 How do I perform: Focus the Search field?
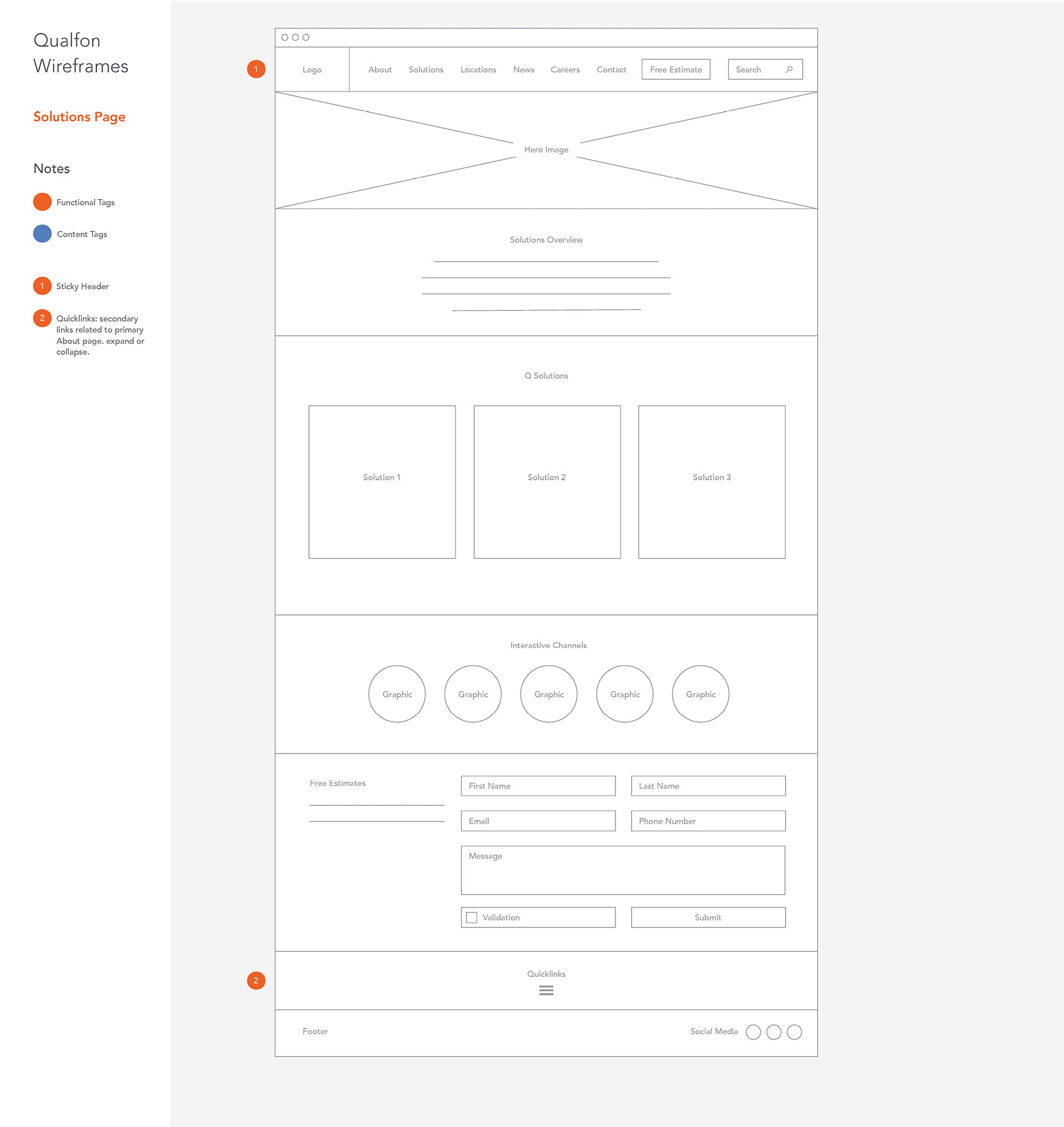coord(765,69)
